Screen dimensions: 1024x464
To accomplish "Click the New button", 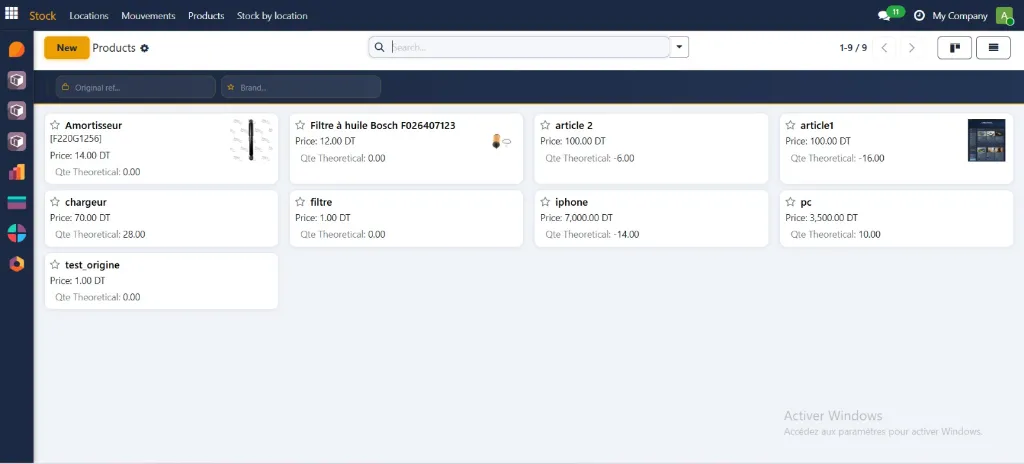I will click(67, 47).
